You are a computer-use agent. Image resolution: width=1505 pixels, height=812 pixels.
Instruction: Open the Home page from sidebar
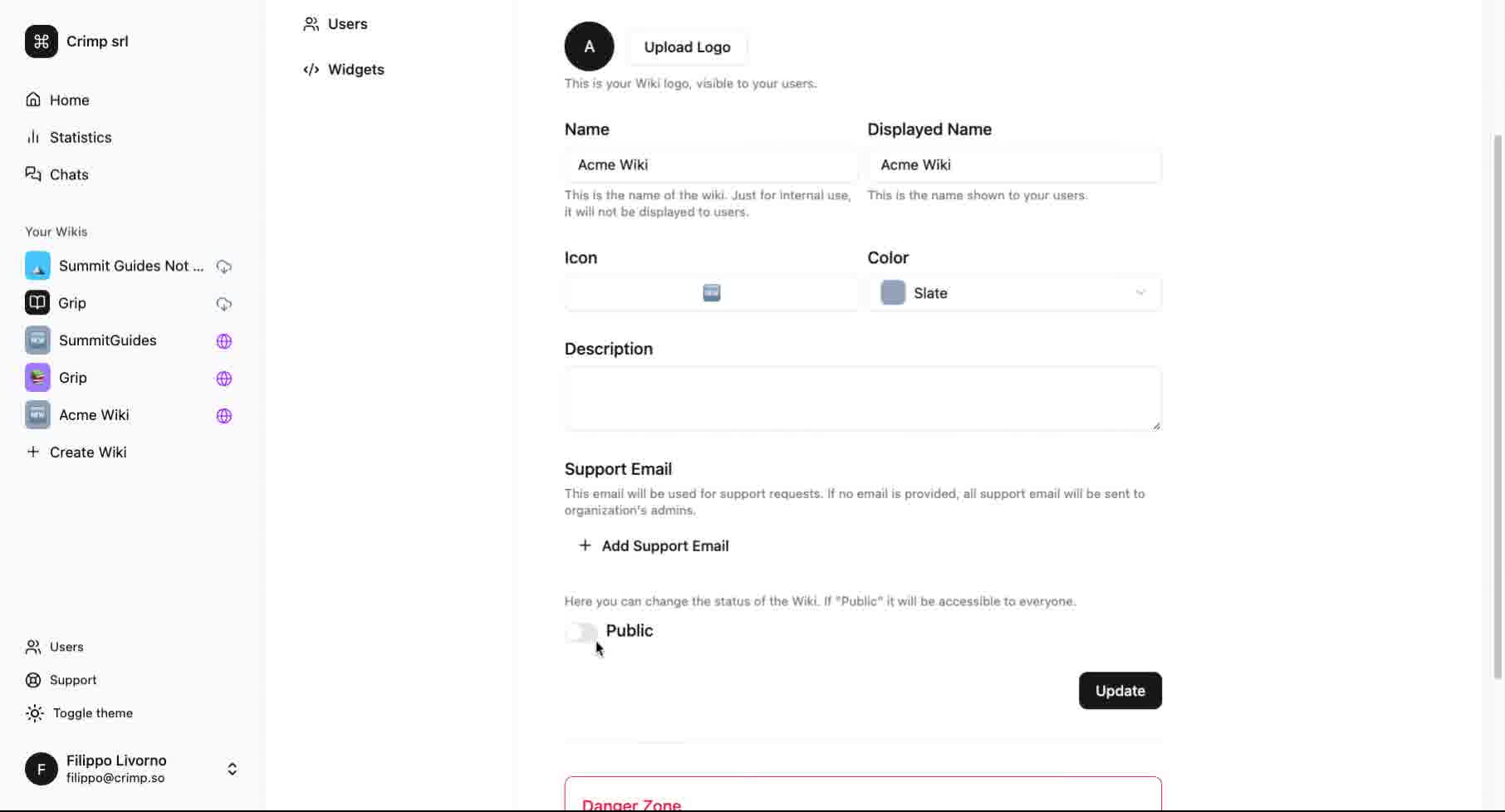(69, 100)
